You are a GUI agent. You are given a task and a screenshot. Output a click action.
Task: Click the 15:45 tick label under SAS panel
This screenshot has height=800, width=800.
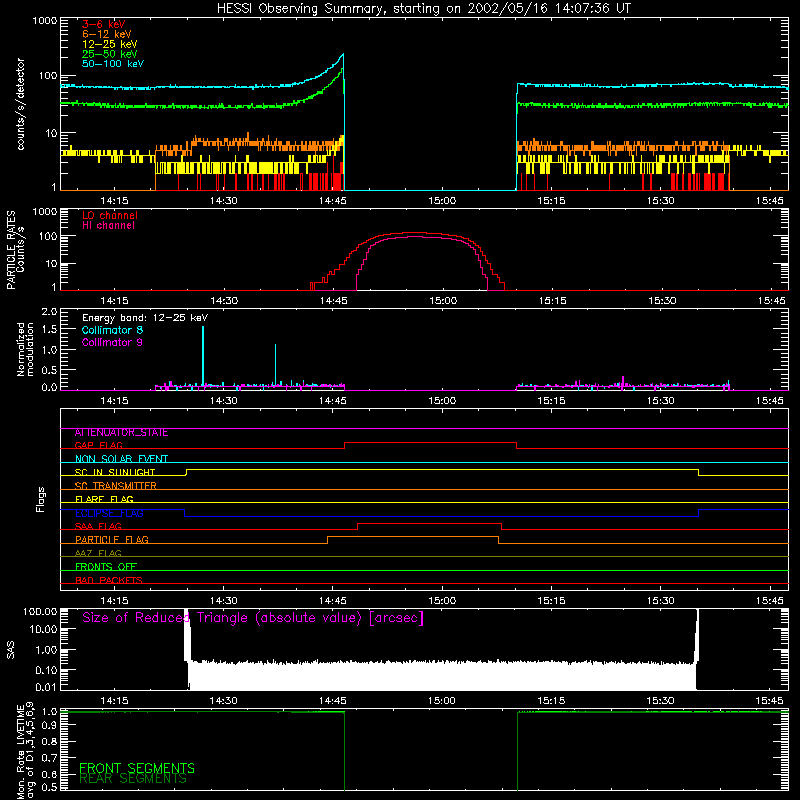(769, 701)
